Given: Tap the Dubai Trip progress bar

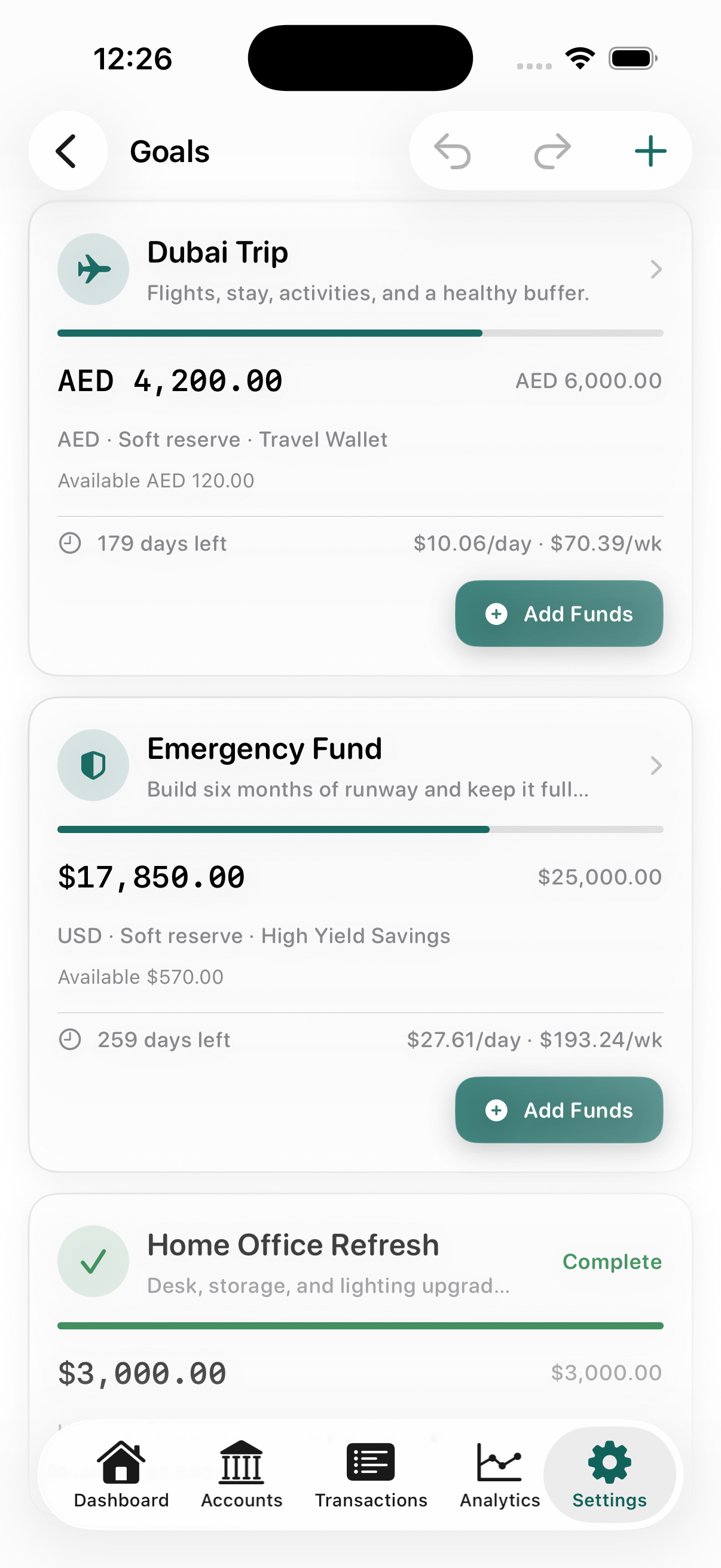Looking at the screenshot, I should [360, 333].
